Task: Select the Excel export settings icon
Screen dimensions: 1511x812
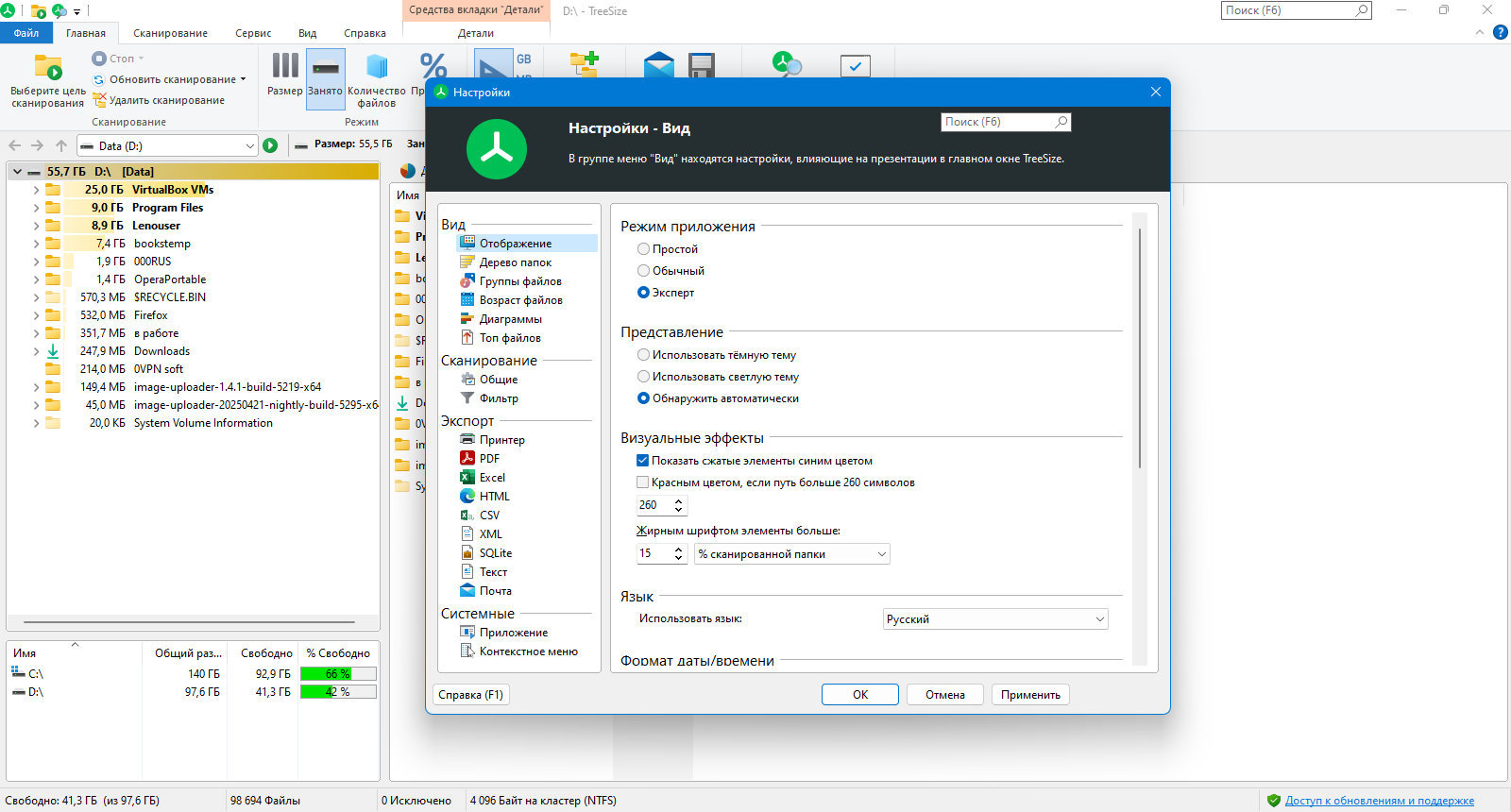Action: (467, 477)
